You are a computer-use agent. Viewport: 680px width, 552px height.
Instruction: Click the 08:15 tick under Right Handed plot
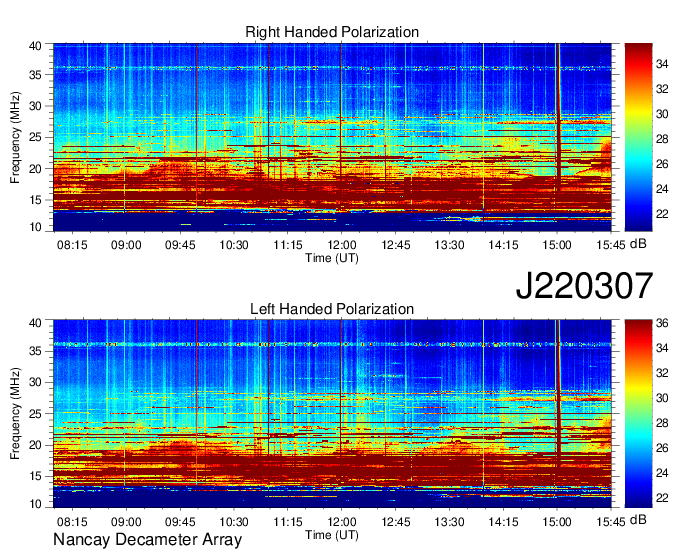72,245
